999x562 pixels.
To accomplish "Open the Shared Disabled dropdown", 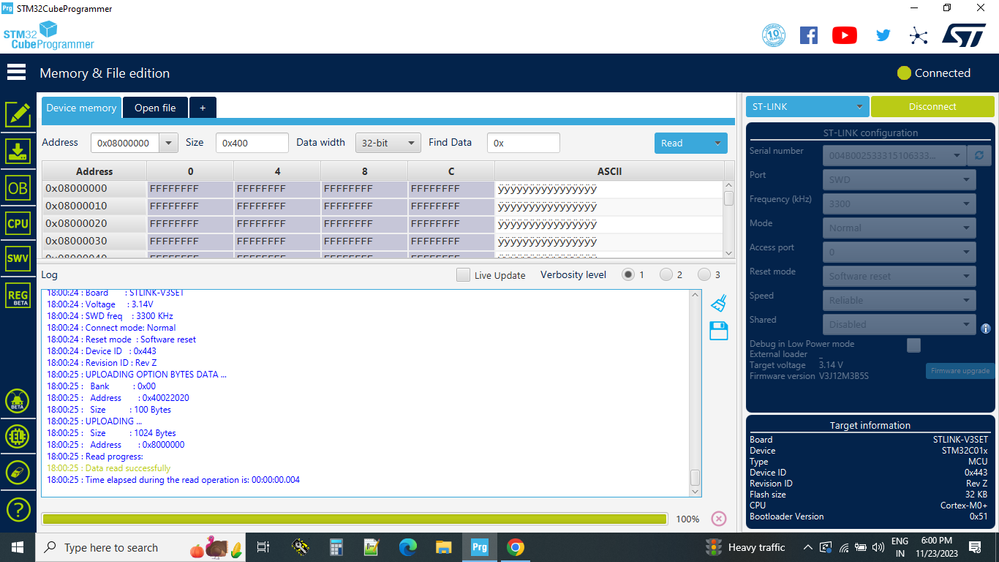I will pyautogui.click(x=898, y=324).
